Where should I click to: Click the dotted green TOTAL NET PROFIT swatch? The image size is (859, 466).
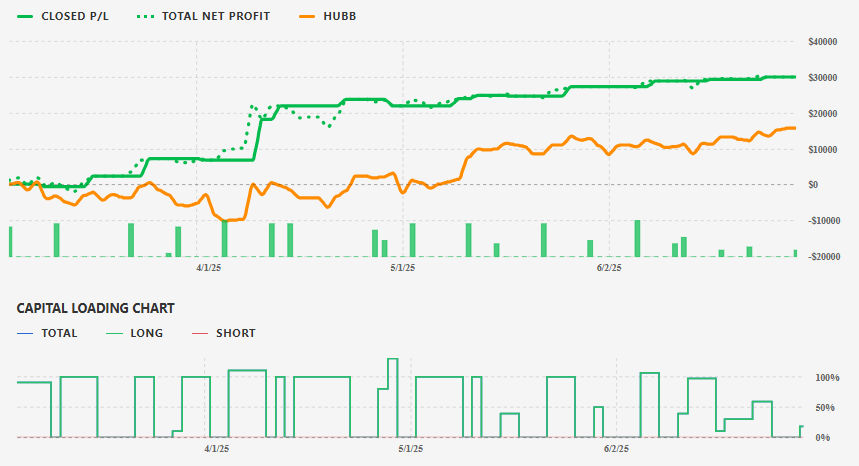click(x=145, y=16)
